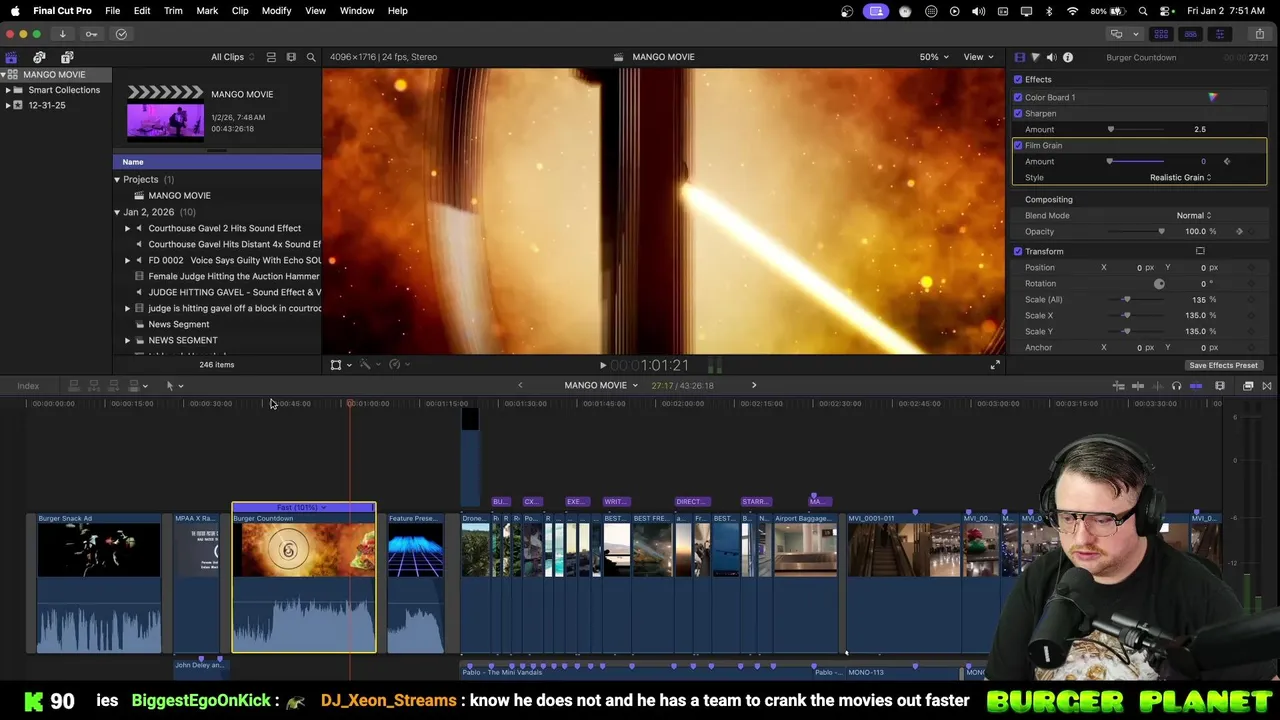The height and width of the screenshot is (720, 1280).
Task: Open the Keyword Editor key icon
Action: point(91,34)
